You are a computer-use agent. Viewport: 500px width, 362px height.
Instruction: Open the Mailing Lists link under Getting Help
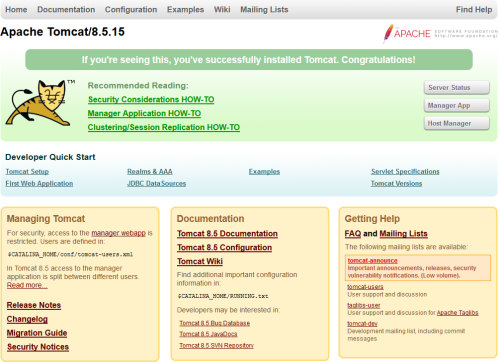point(403,234)
